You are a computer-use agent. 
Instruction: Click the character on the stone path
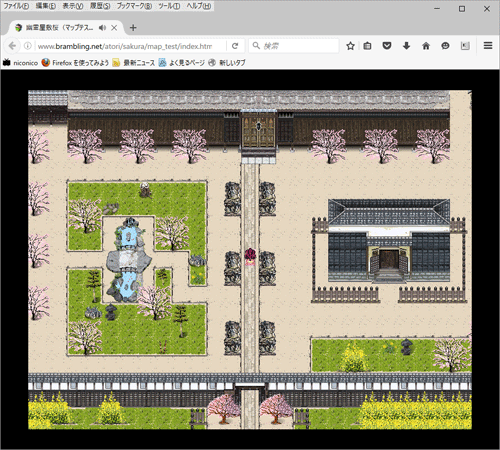point(250,257)
